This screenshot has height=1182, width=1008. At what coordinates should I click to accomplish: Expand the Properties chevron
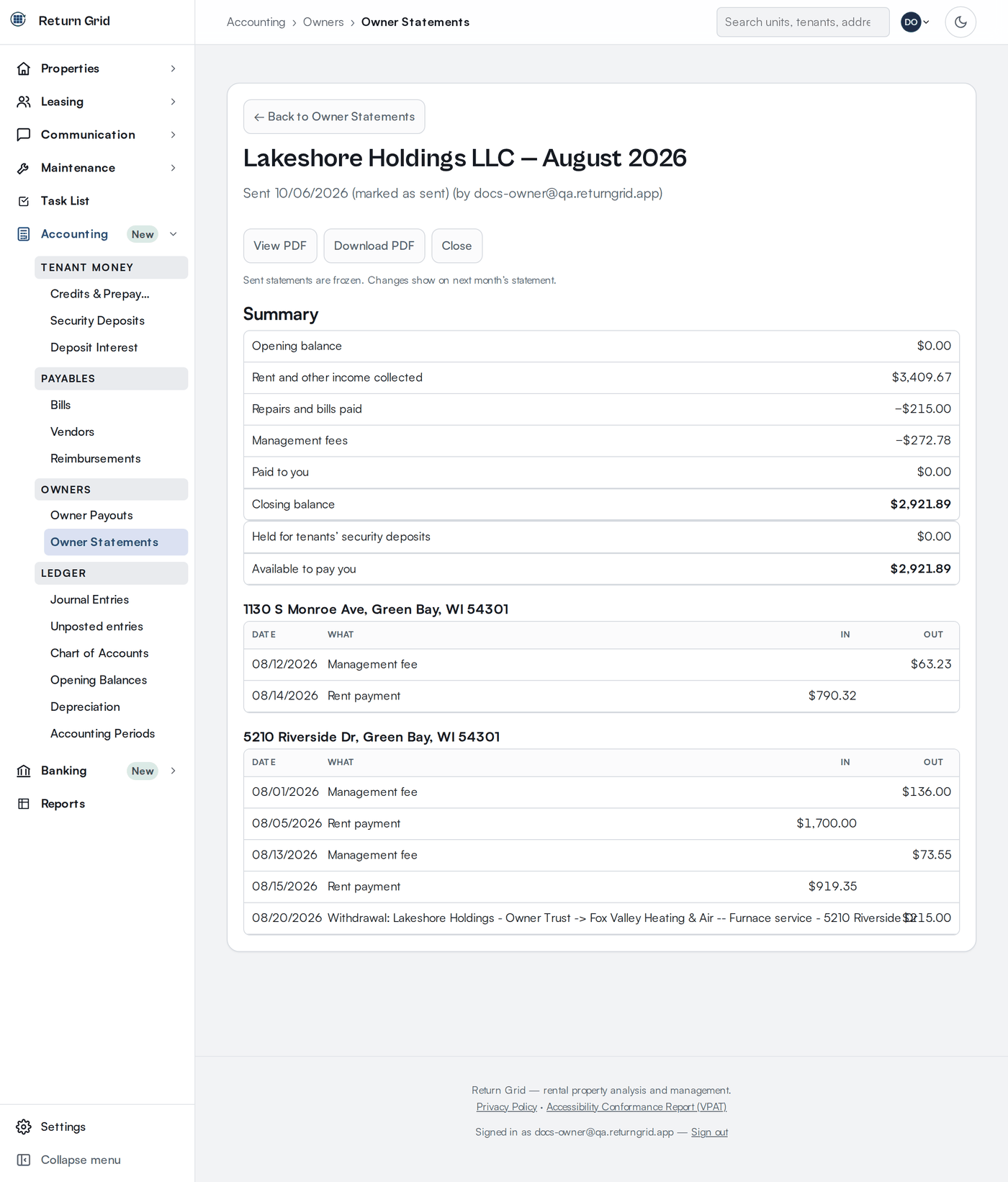pyautogui.click(x=174, y=68)
